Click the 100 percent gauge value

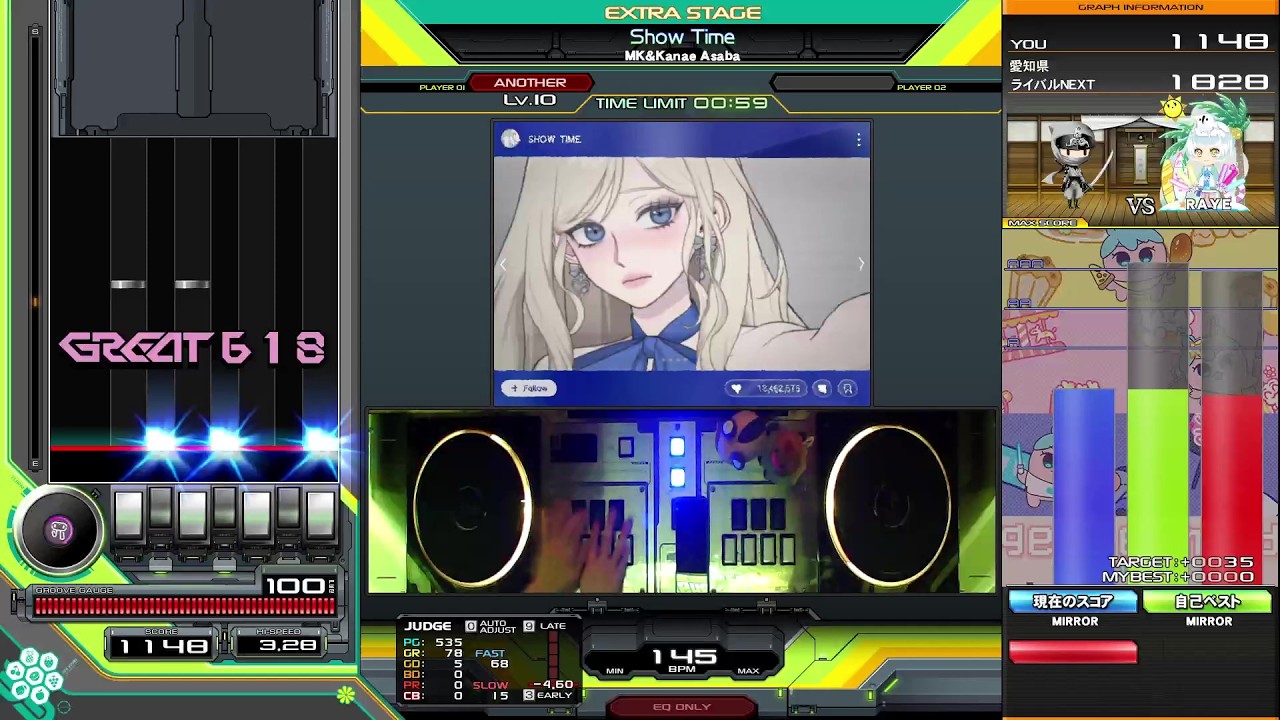[296, 585]
